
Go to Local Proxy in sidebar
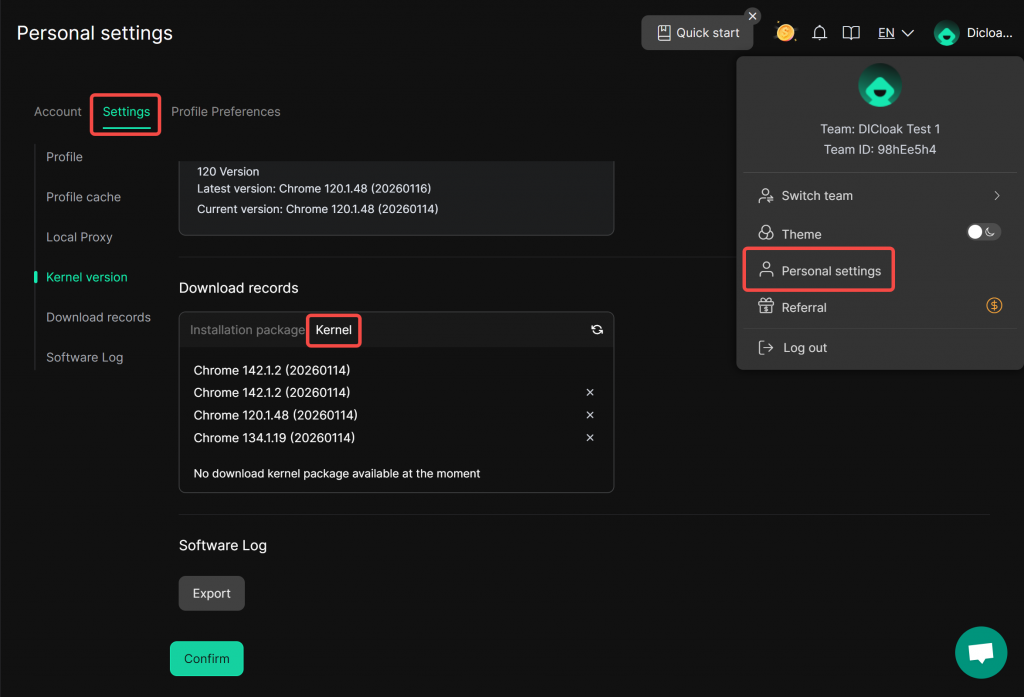[79, 237]
